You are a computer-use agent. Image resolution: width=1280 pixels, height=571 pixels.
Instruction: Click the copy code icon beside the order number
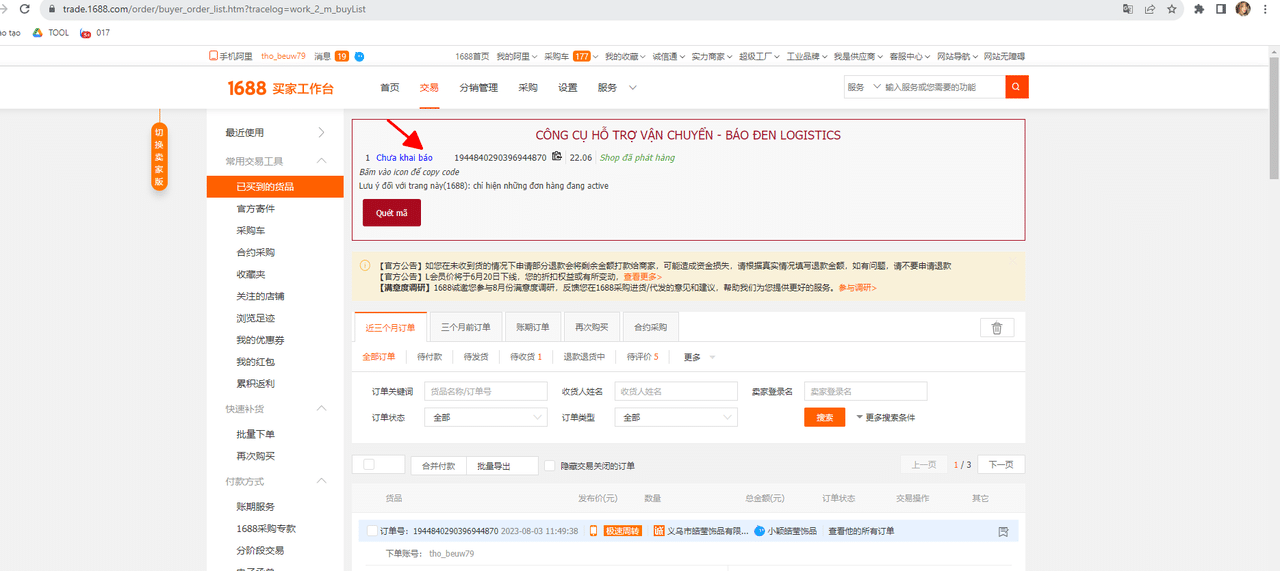click(557, 157)
